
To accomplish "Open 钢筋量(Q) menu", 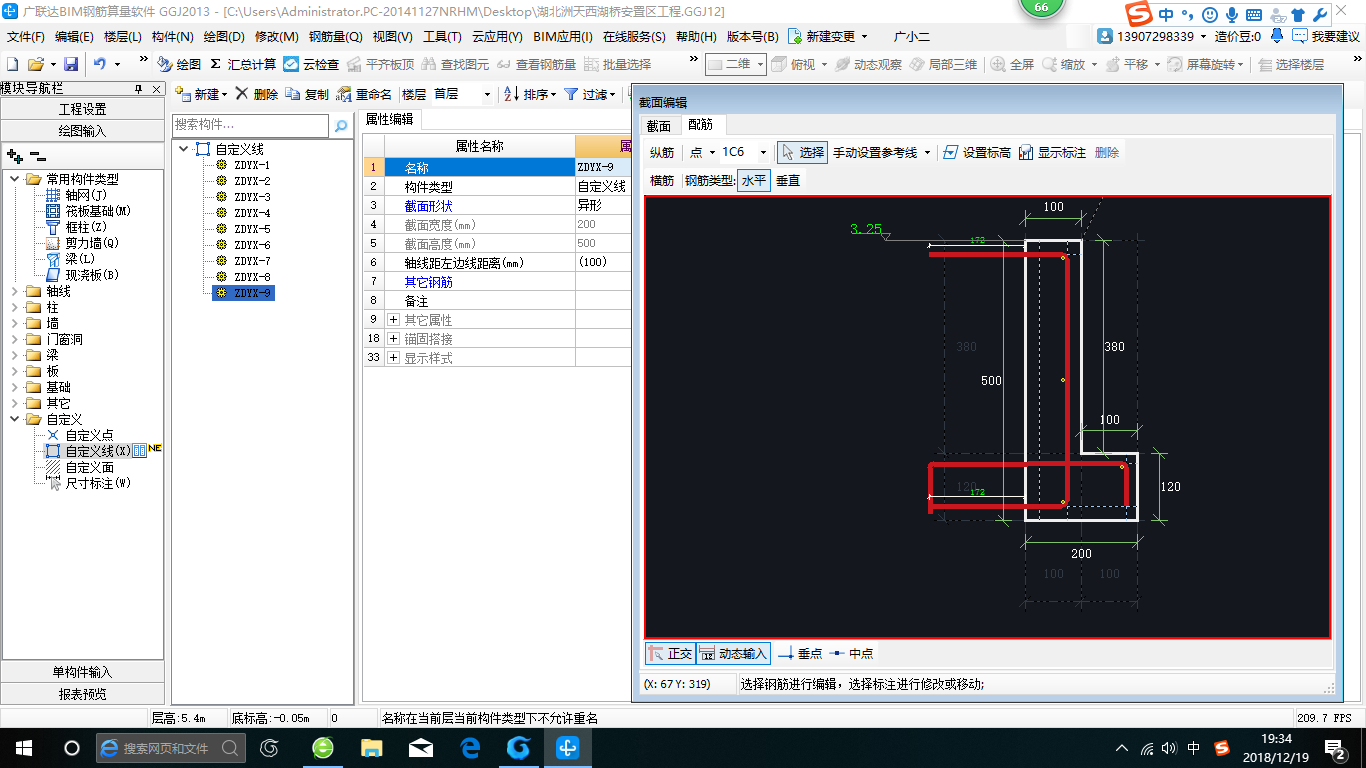I will pos(335,36).
